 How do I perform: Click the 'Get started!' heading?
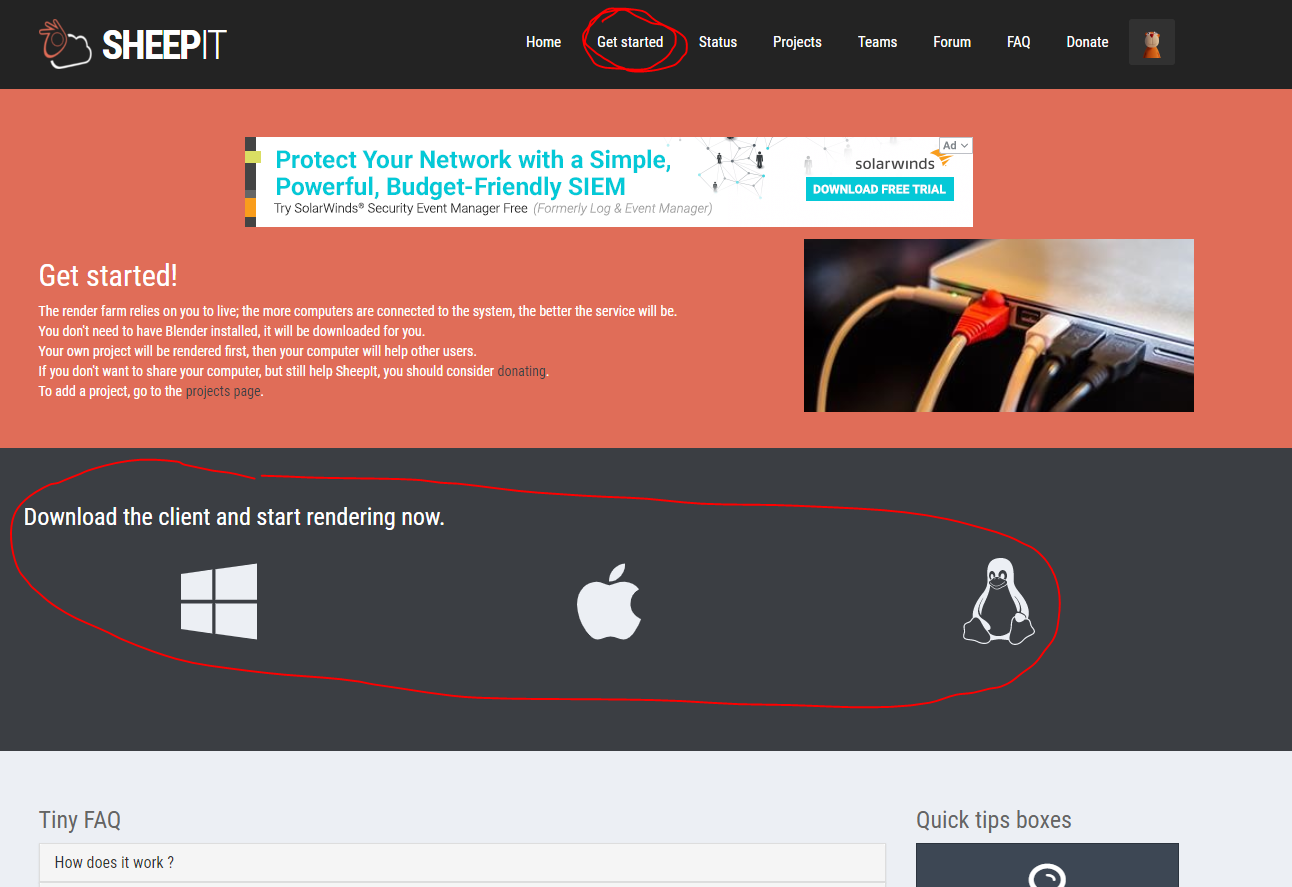(108, 276)
